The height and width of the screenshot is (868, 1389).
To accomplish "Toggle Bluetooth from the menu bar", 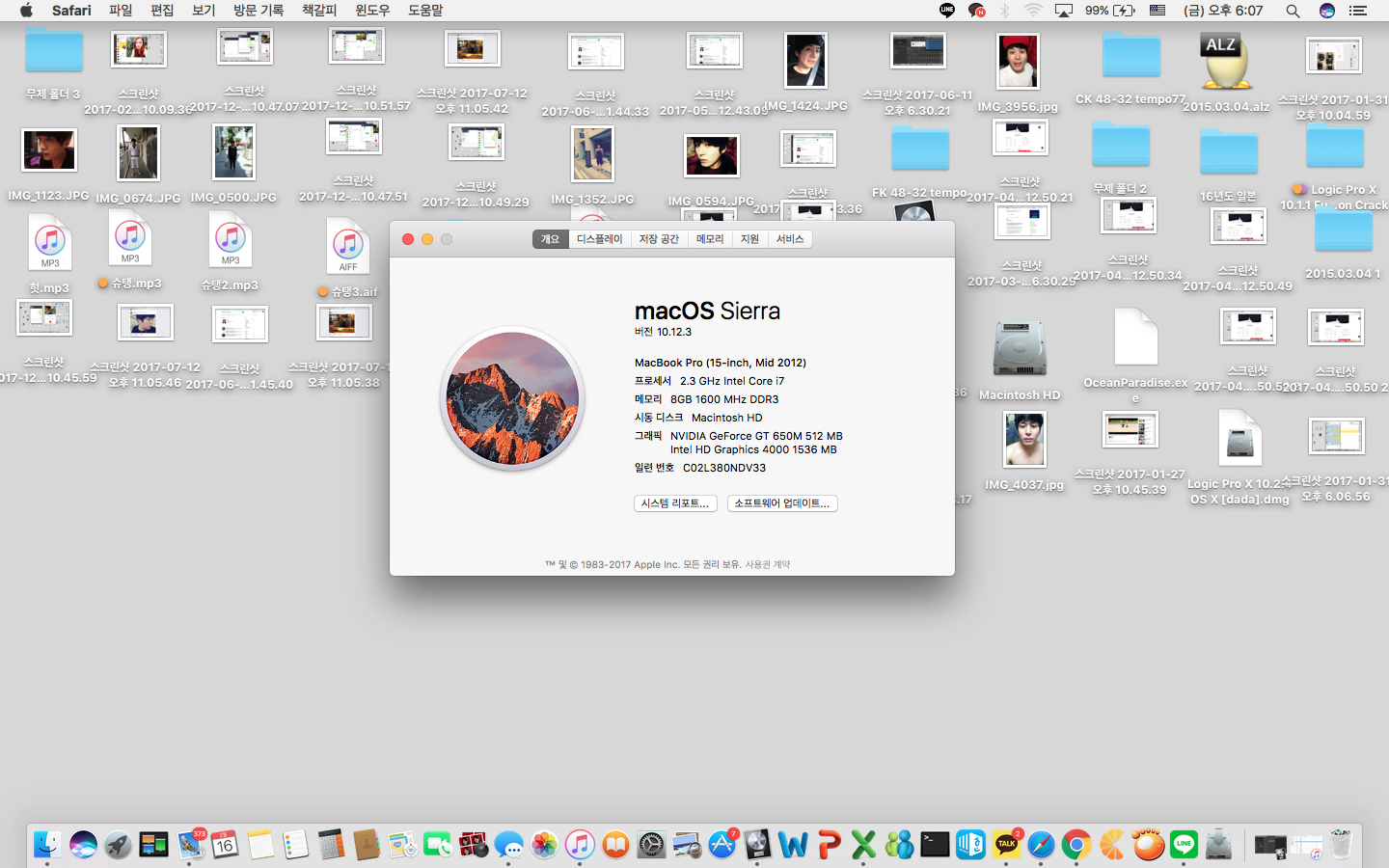I will pos(1004,11).
